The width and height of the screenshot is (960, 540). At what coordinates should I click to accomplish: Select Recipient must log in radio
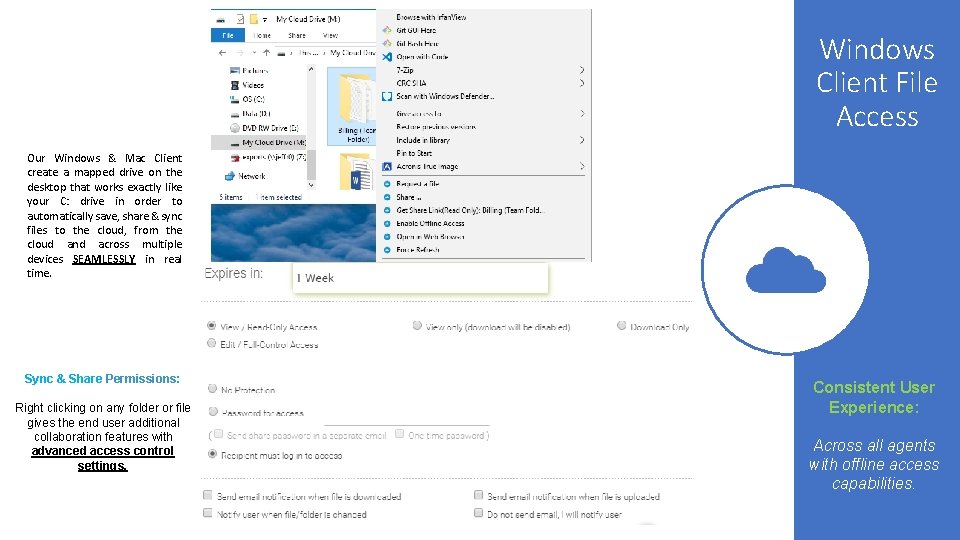point(212,454)
